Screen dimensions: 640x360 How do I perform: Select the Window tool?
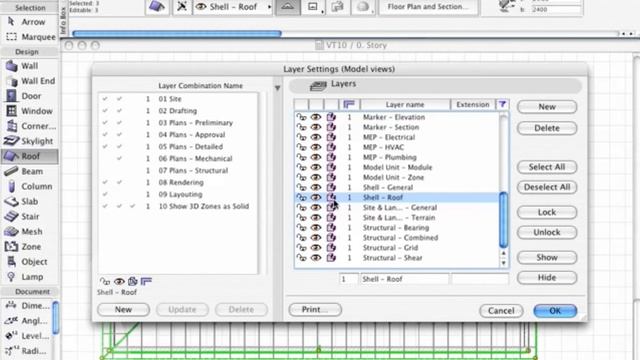[x=29, y=111]
